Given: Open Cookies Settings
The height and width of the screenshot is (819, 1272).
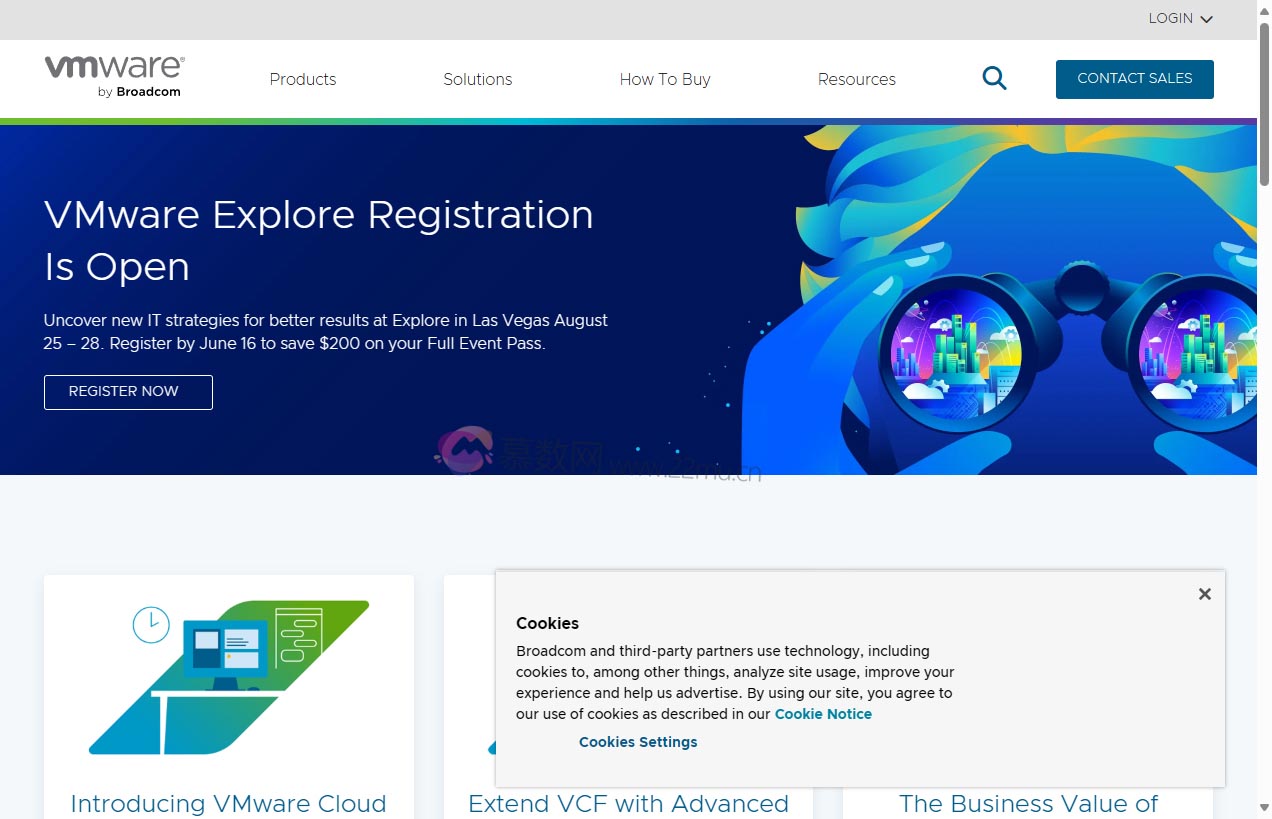Looking at the screenshot, I should pos(637,741).
